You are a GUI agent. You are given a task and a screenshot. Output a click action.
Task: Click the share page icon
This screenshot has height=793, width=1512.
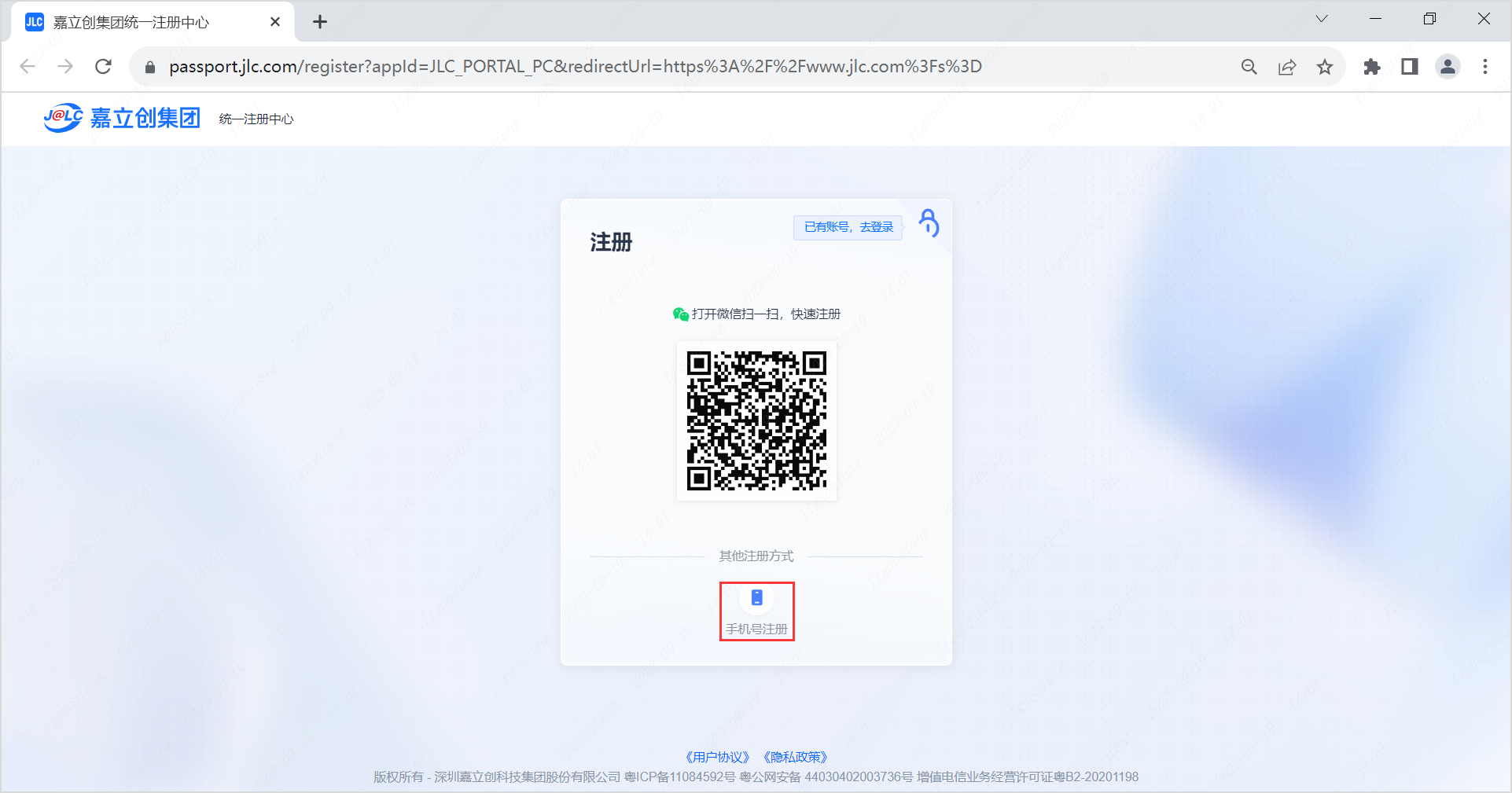click(1287, 67)
